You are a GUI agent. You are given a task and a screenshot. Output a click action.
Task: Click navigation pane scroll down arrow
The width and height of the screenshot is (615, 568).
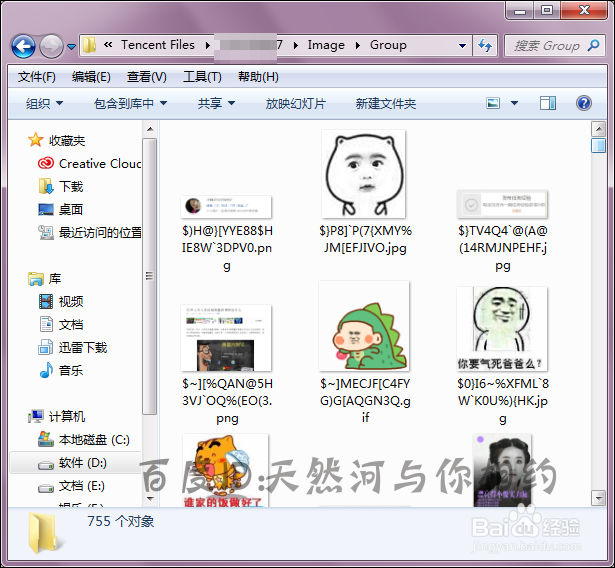(150, 499)
